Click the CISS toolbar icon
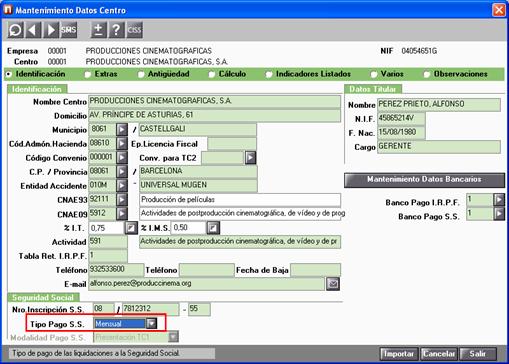Screen dimensions: 509x364 click(x=134, y=30)
